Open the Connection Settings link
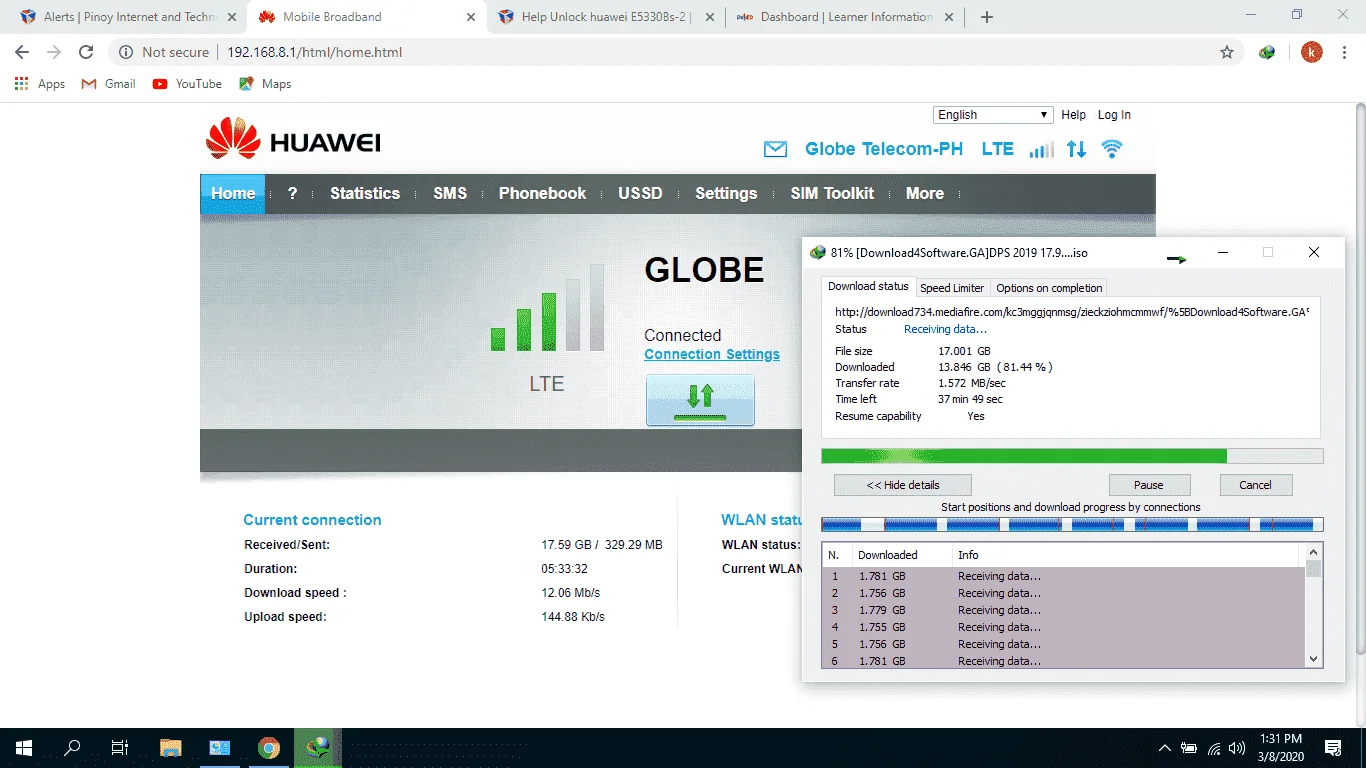The image size is (1366, 768). [712, 354]
